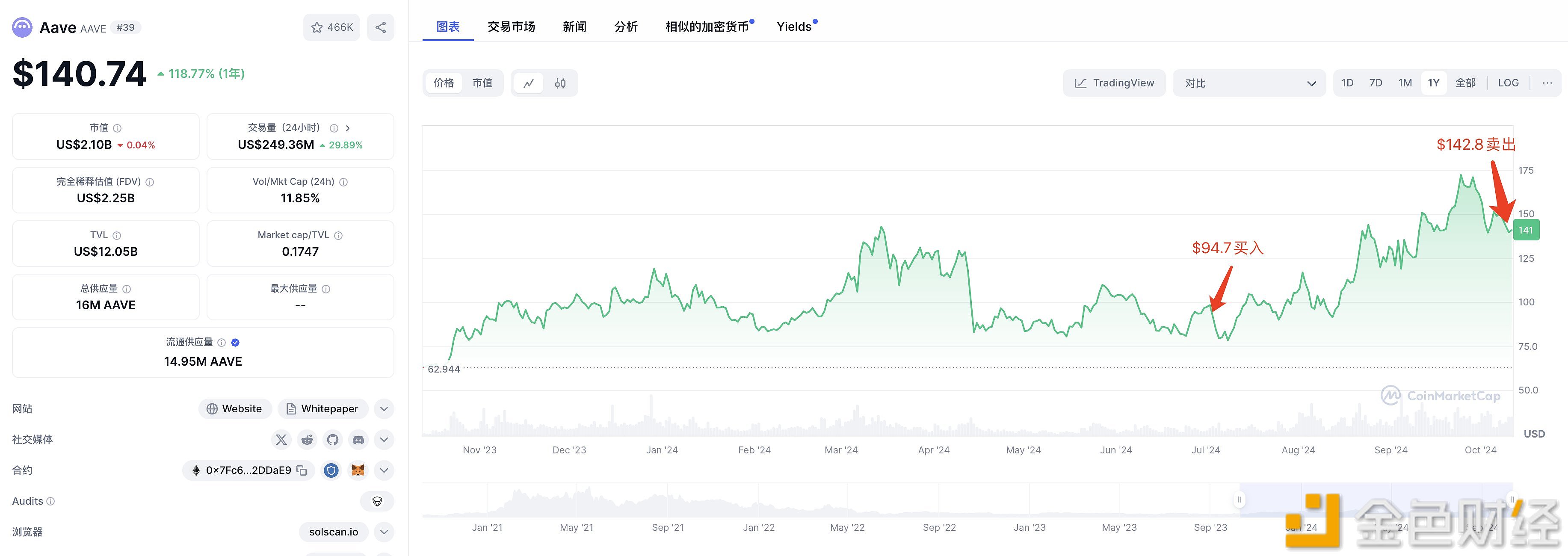Click contract address 0x7Fc6...2DDaE9
Image resolution: width=1568 pixels, height=556 pixels.
tap(249, 471)
